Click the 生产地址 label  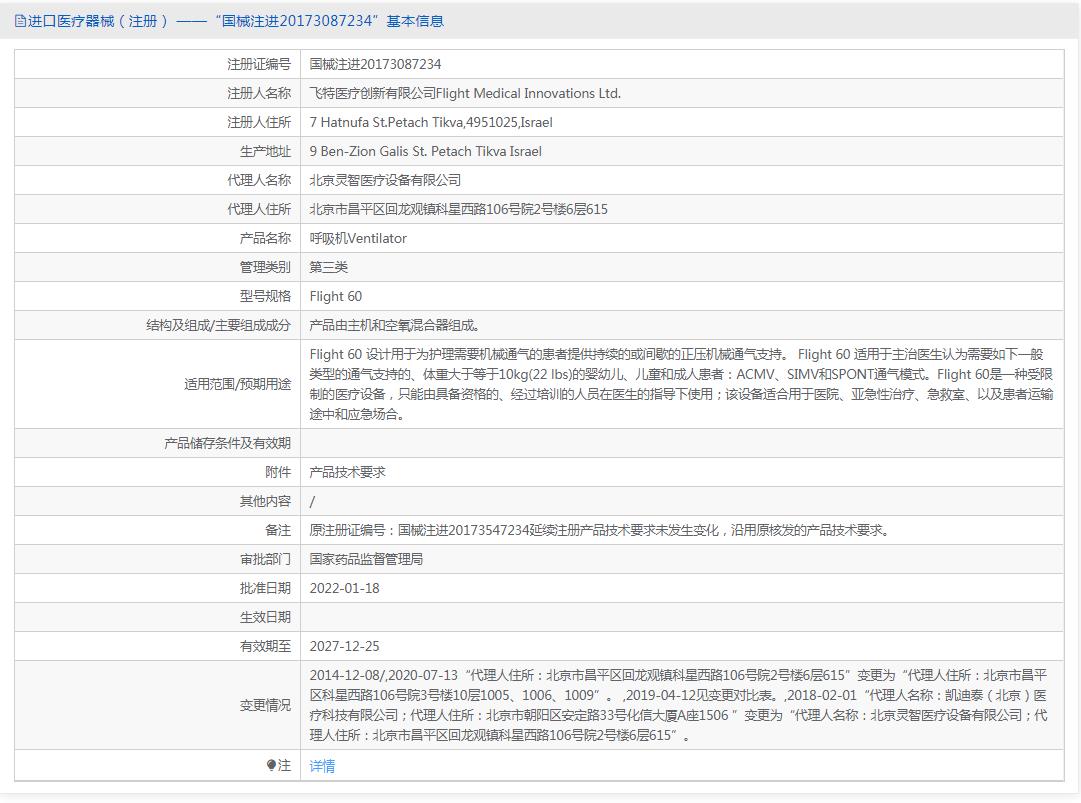click(x=265, y=151)
